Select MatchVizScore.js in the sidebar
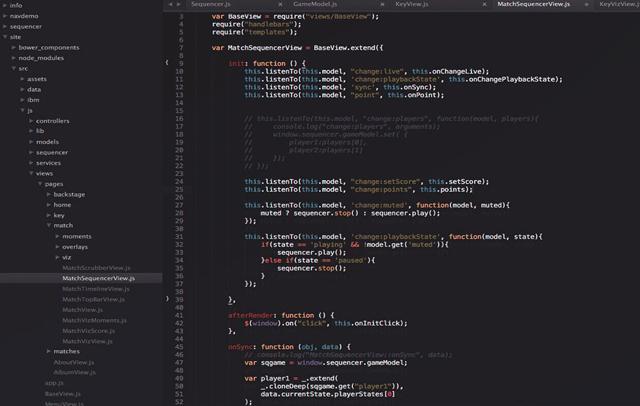The width and height of the screenshot is (640, 406). tap(90, 330)
